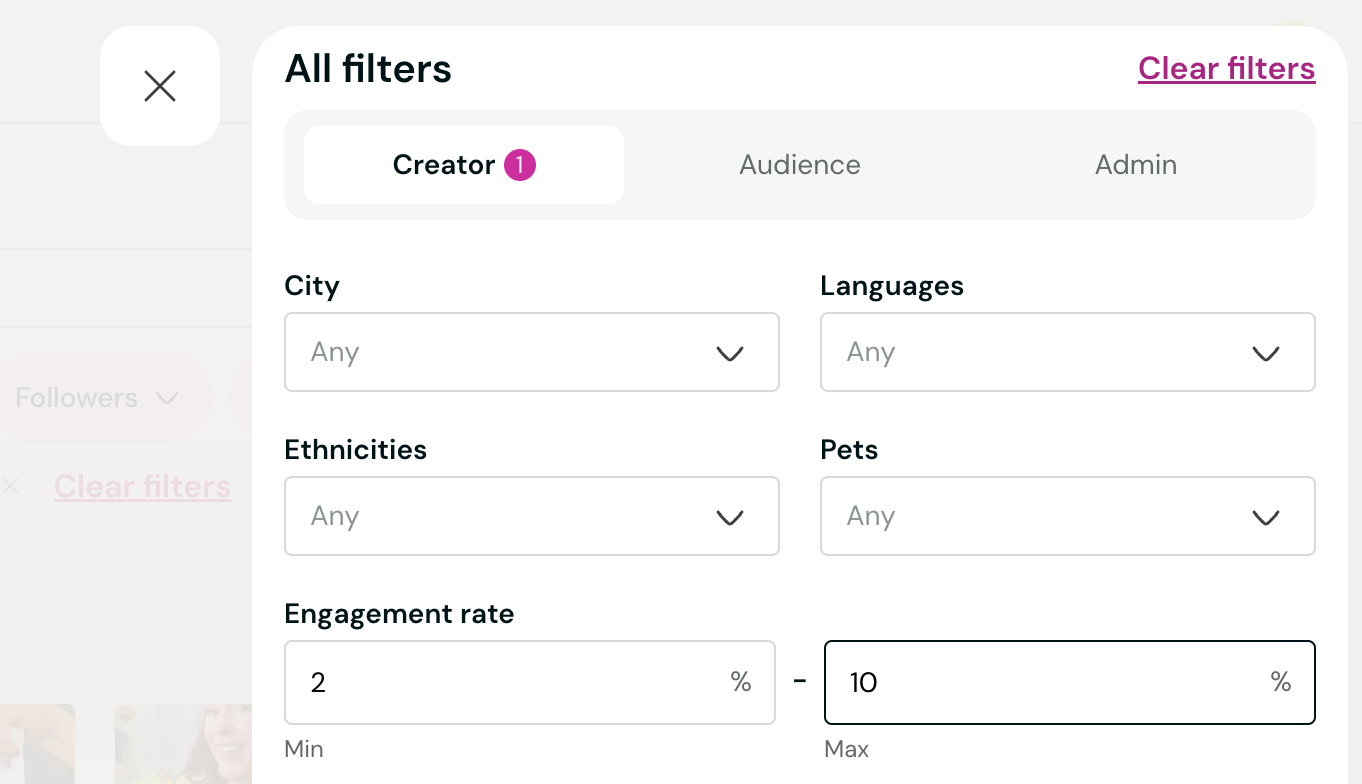This screenshot has height=784, width=1362.
Task: Click the faded remove-filter x icon
Action: (10, 487)
